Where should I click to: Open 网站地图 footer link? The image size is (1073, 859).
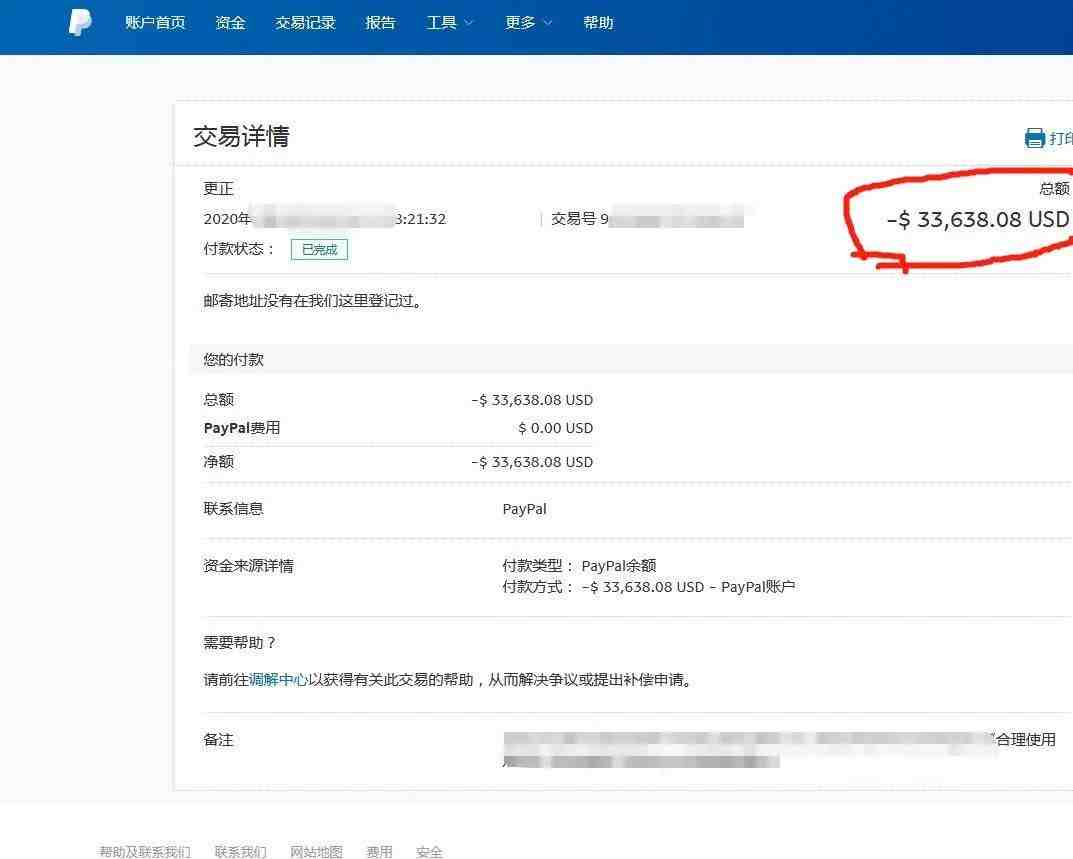pyautogui.click(x=316, y=851)
